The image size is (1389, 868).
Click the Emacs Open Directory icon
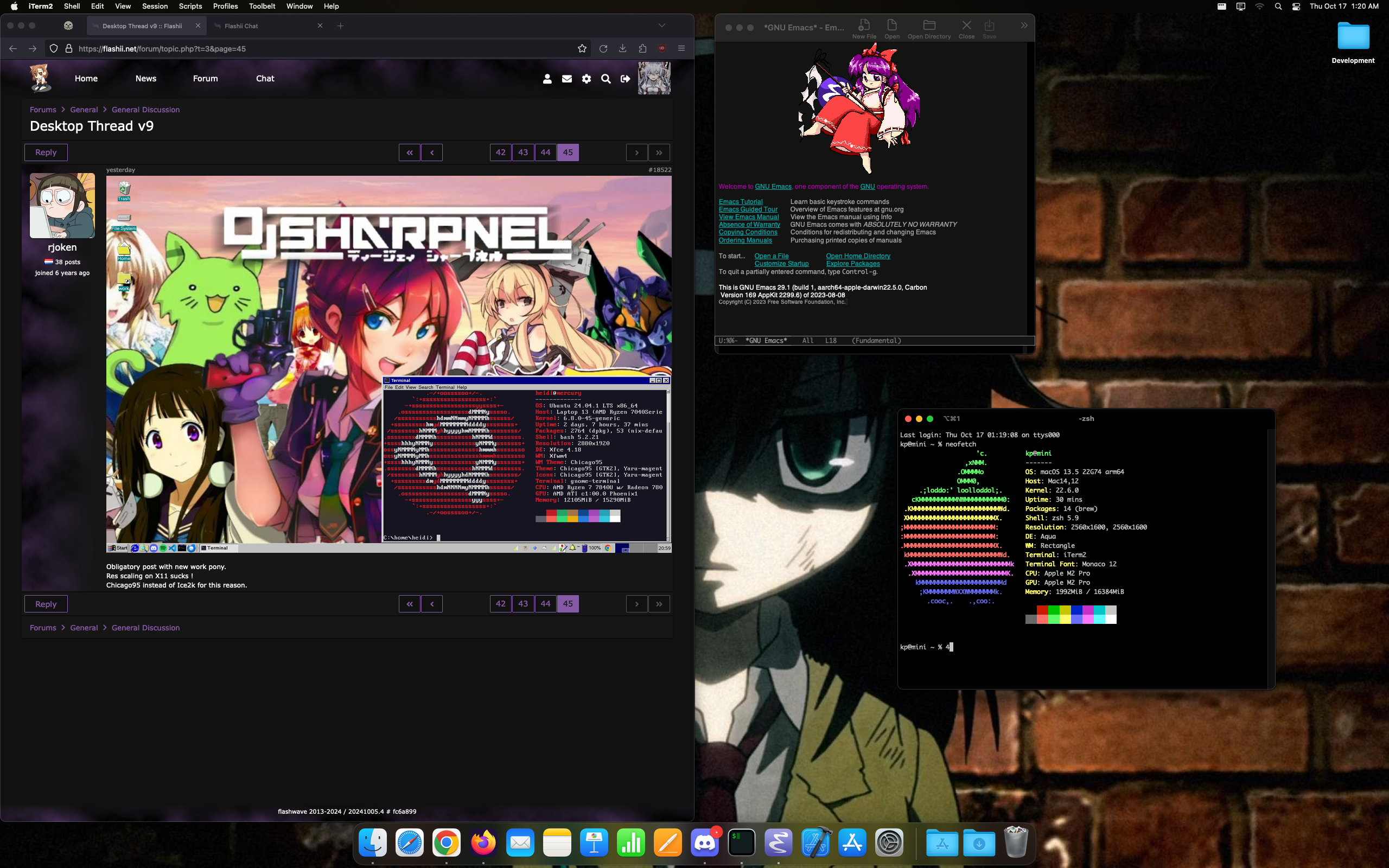pyautogui.click(x=929, y=29)
